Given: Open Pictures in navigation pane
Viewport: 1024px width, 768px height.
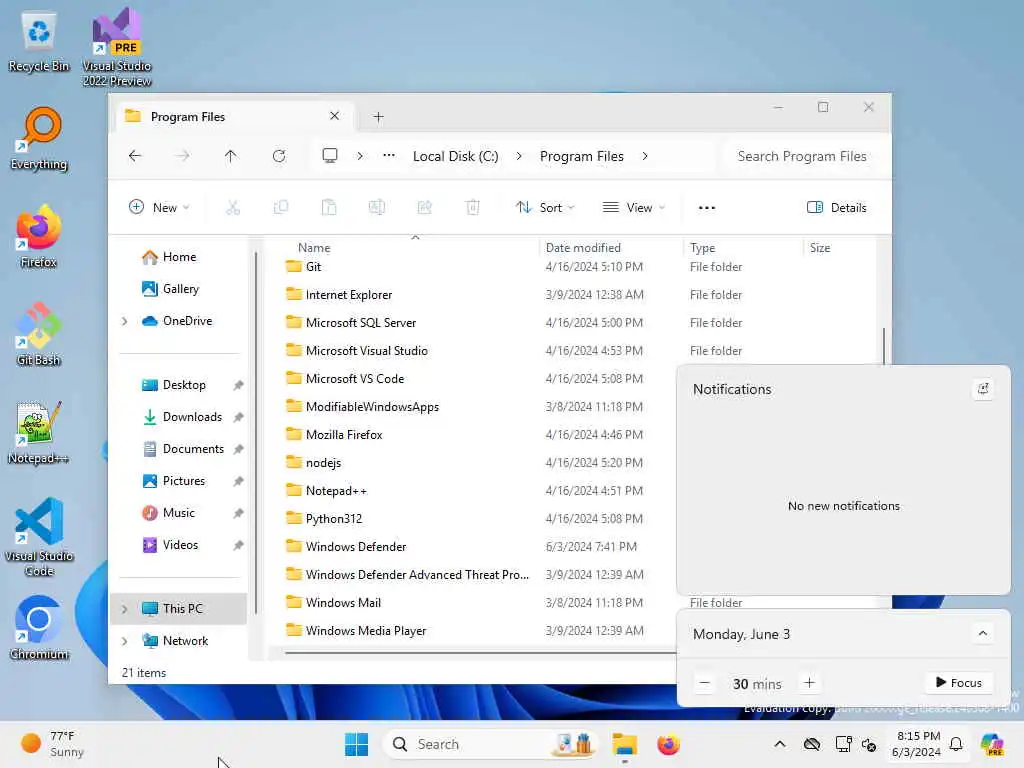Looking at the screenshot, I should [x=184, y=481].
